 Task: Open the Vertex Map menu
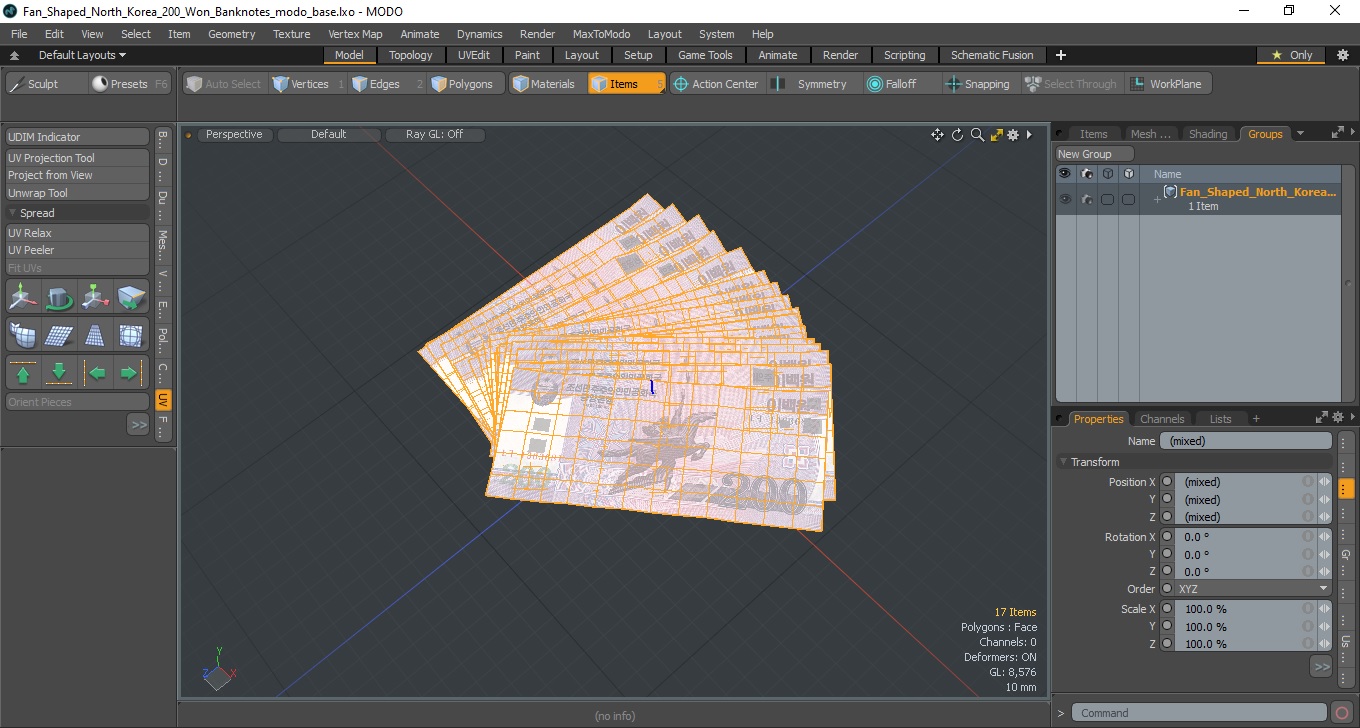[355, 34]
